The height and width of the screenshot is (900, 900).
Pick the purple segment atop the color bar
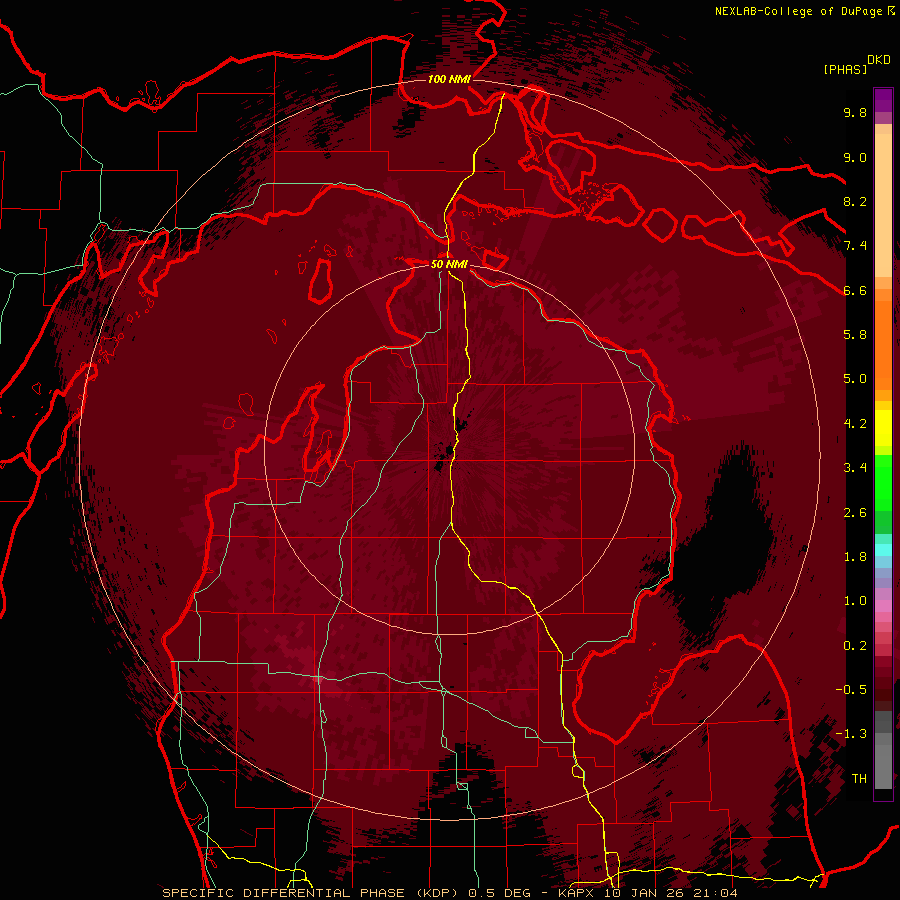[883, 100]
